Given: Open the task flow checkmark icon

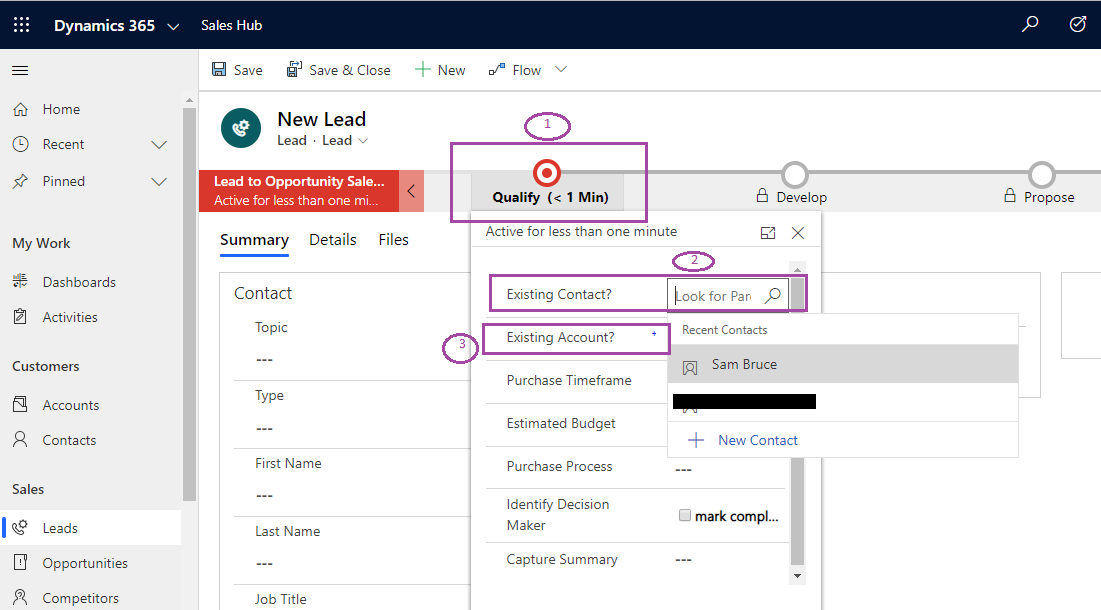Looking at the screenshot, I should pyautogui.click(x=1077, y=25).
